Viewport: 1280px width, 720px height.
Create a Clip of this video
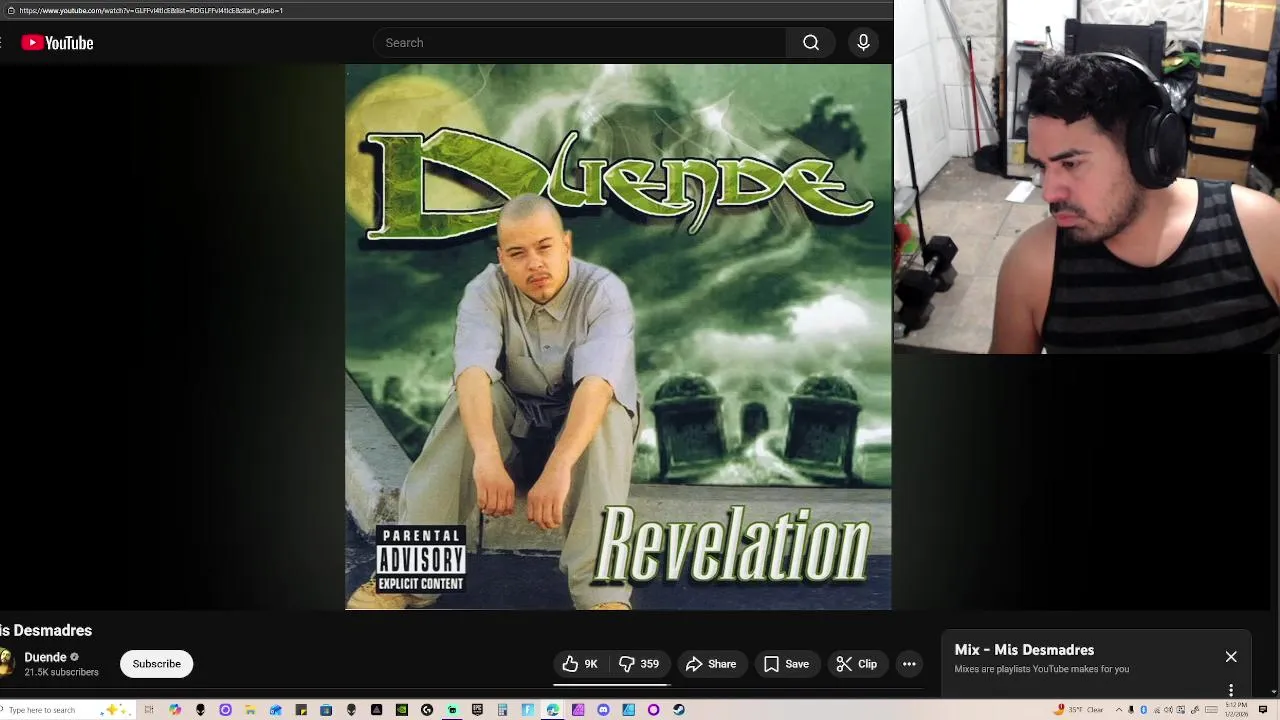click(857, 664)
